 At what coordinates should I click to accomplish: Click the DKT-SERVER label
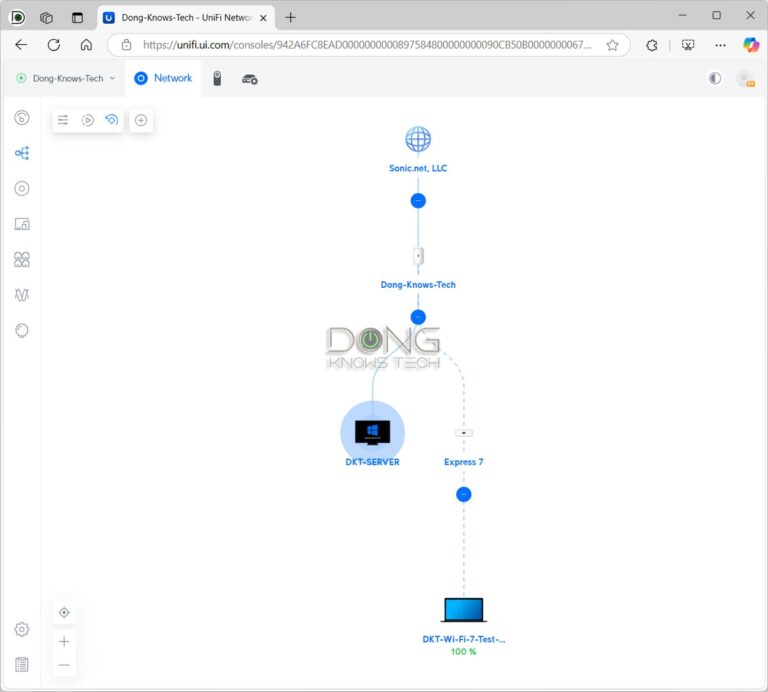[x=372, y=462]
